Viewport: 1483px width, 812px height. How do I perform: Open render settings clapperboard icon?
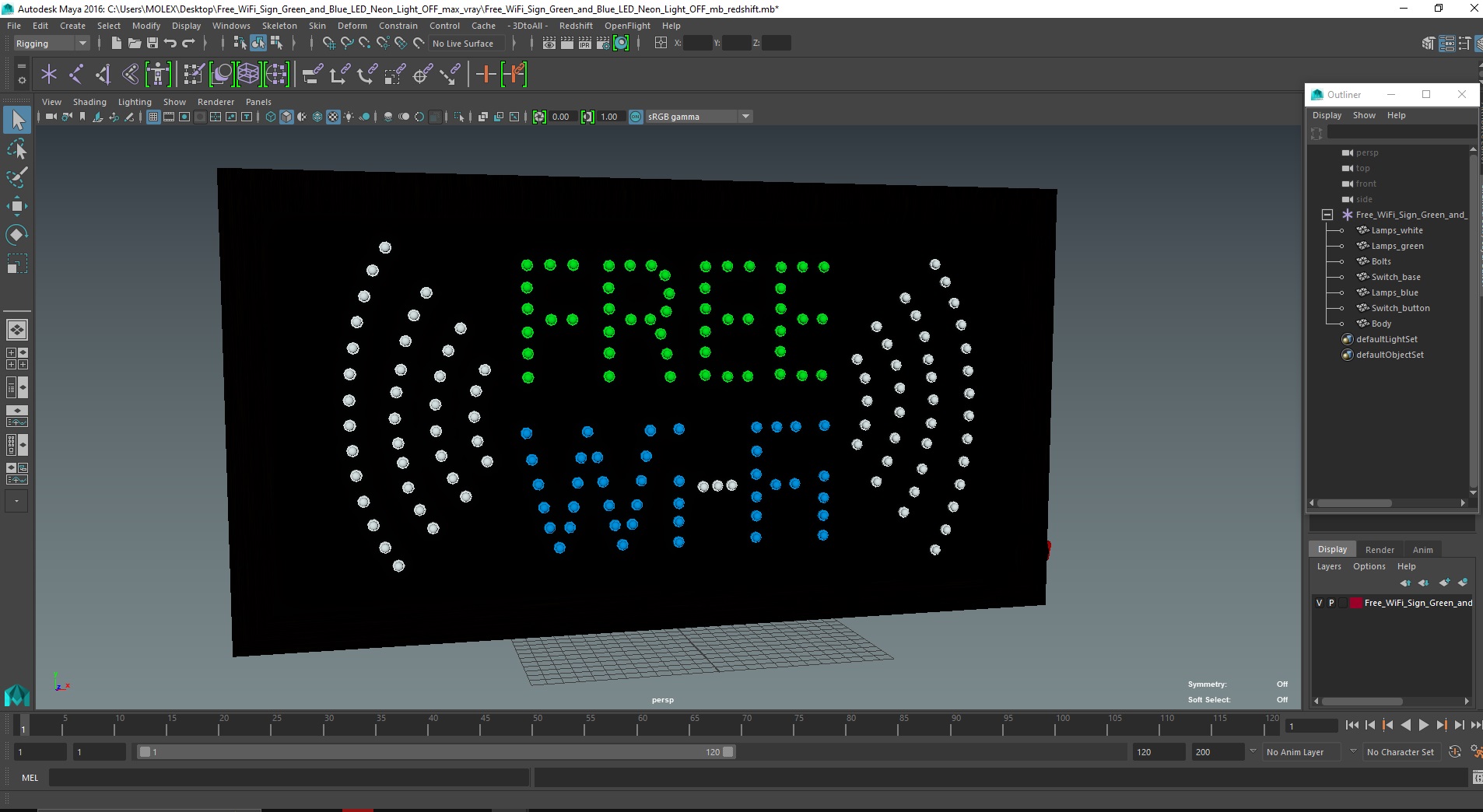click(x=603, y=44)
